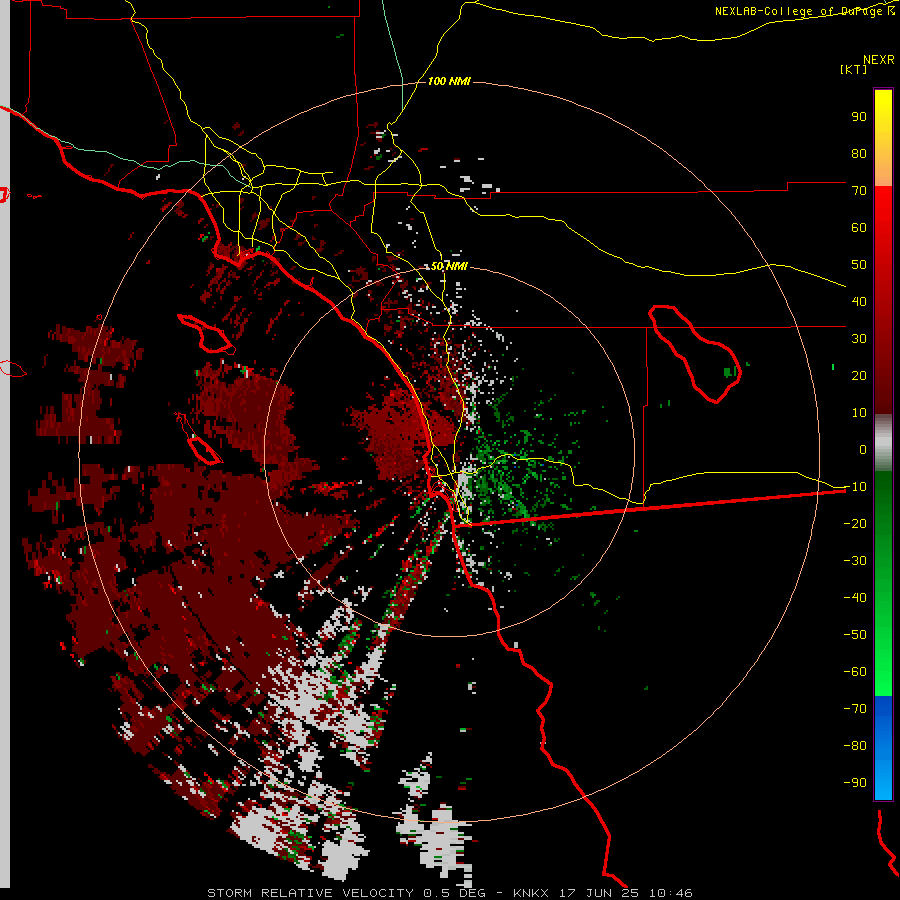The width and height of the screenshot is (900, 900).
Task: Click the -90 value on the color scale
Action: click(855, 783)
